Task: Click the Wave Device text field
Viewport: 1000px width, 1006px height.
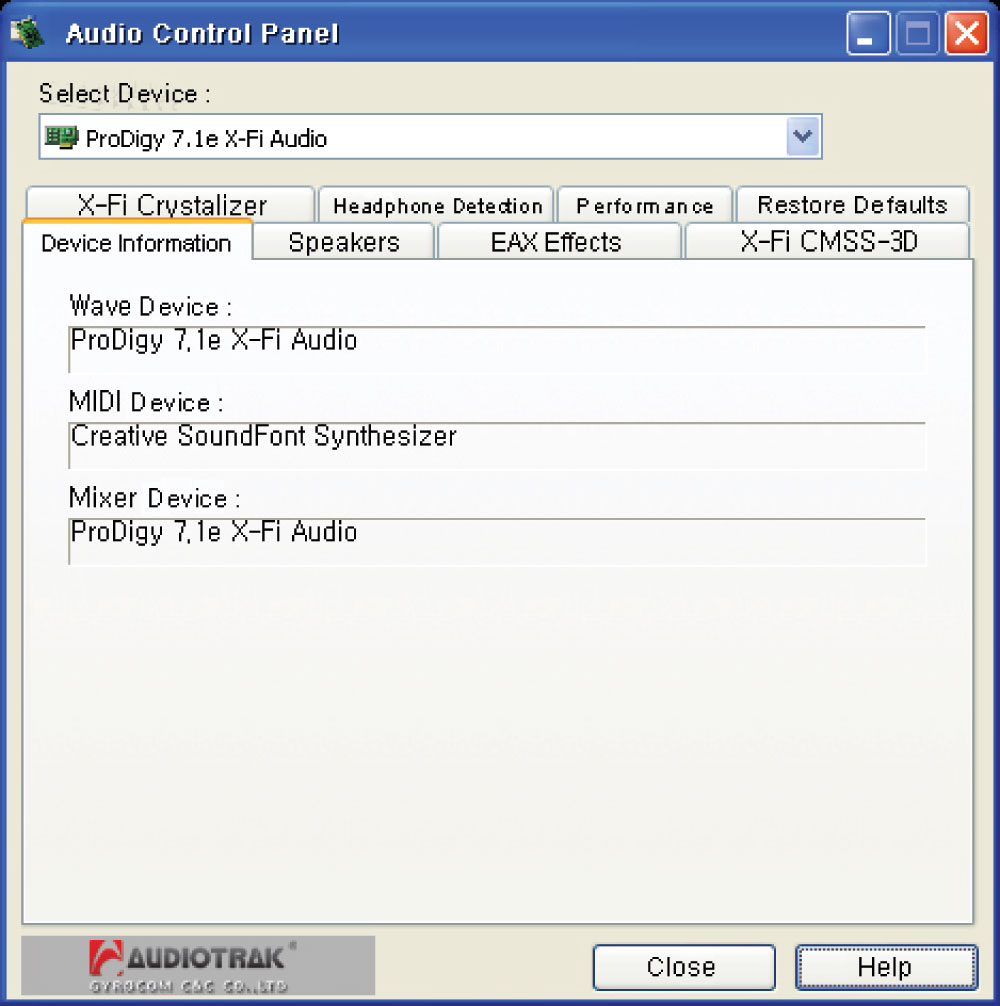Action: [496, 349]
